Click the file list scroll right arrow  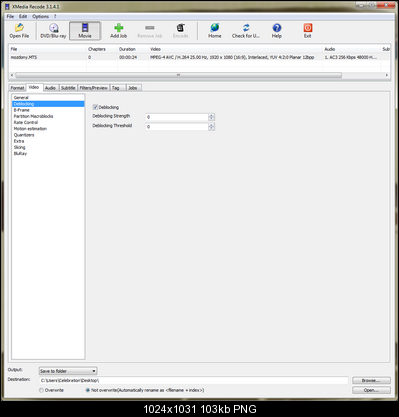point(387,75)
